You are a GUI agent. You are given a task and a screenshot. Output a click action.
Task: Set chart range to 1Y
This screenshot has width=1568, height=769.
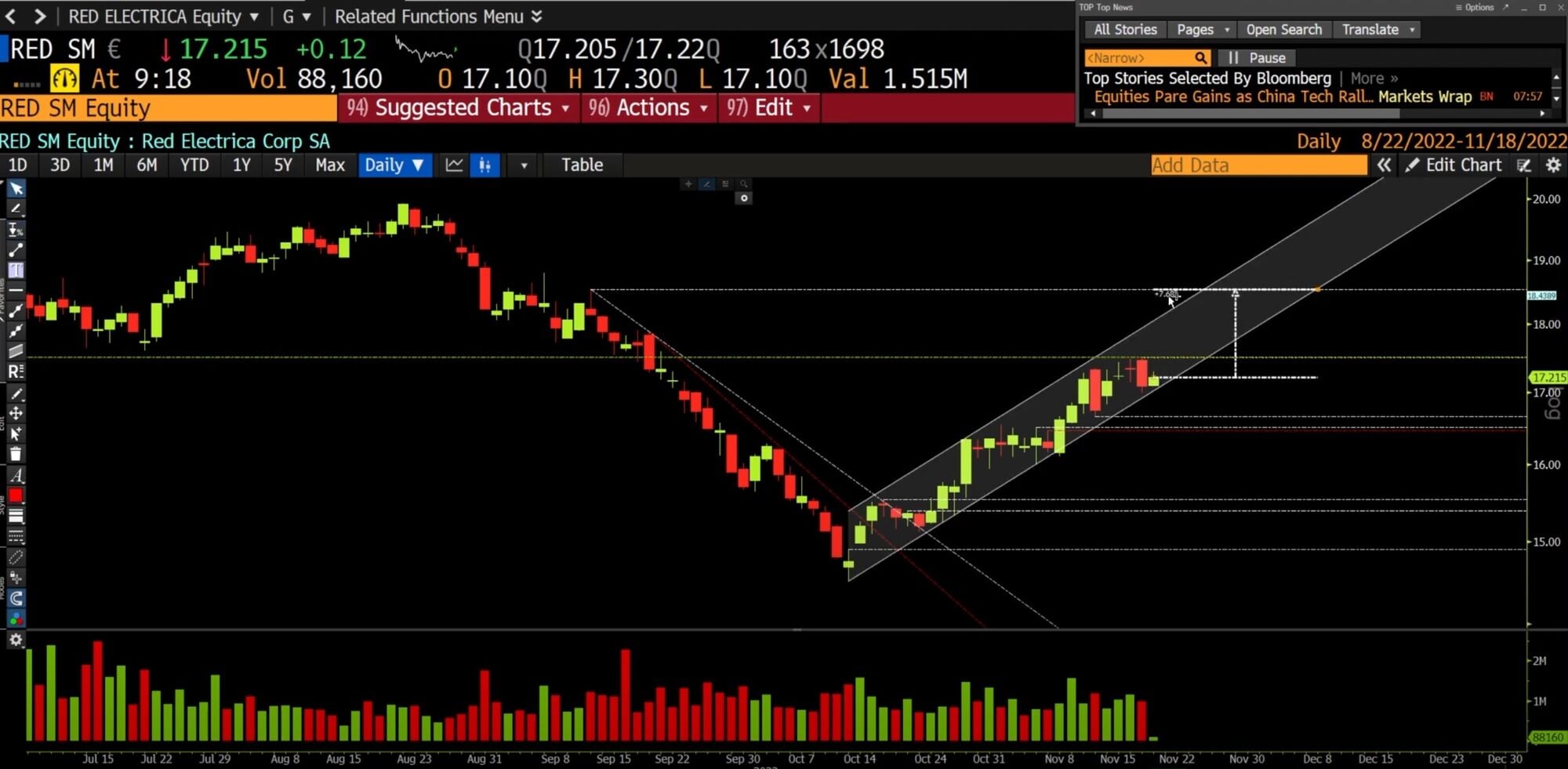[x=241, y=165]
